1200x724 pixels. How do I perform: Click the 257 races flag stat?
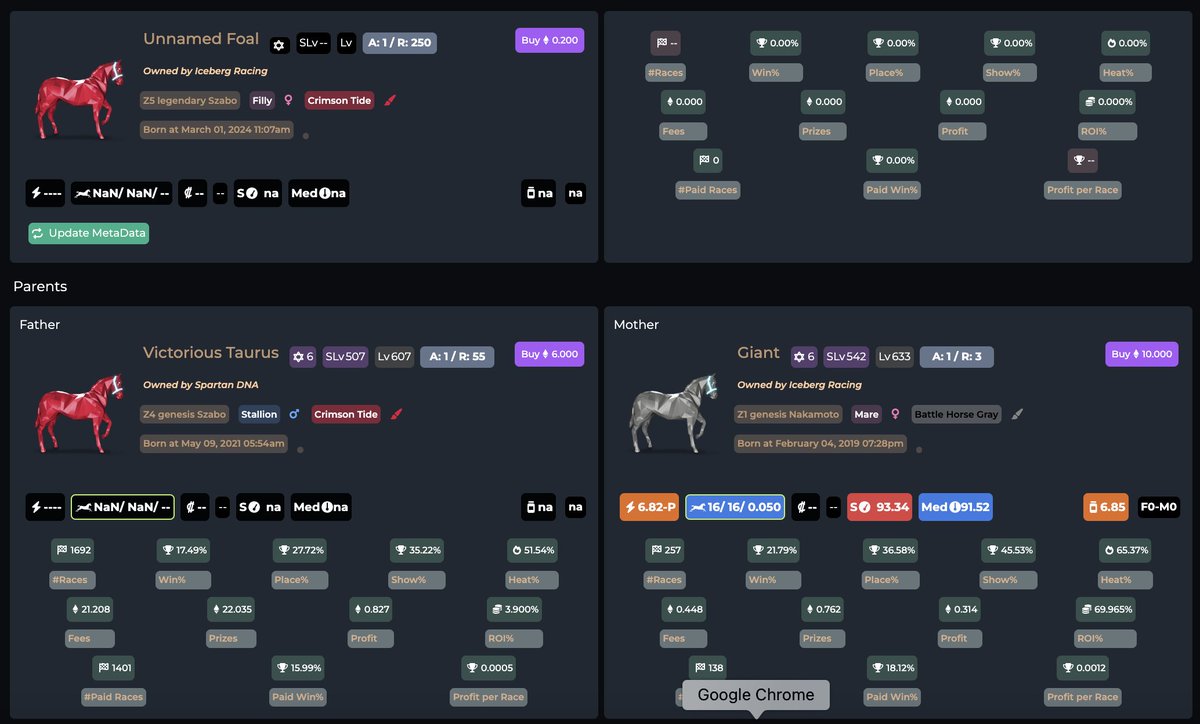point(666,550)
